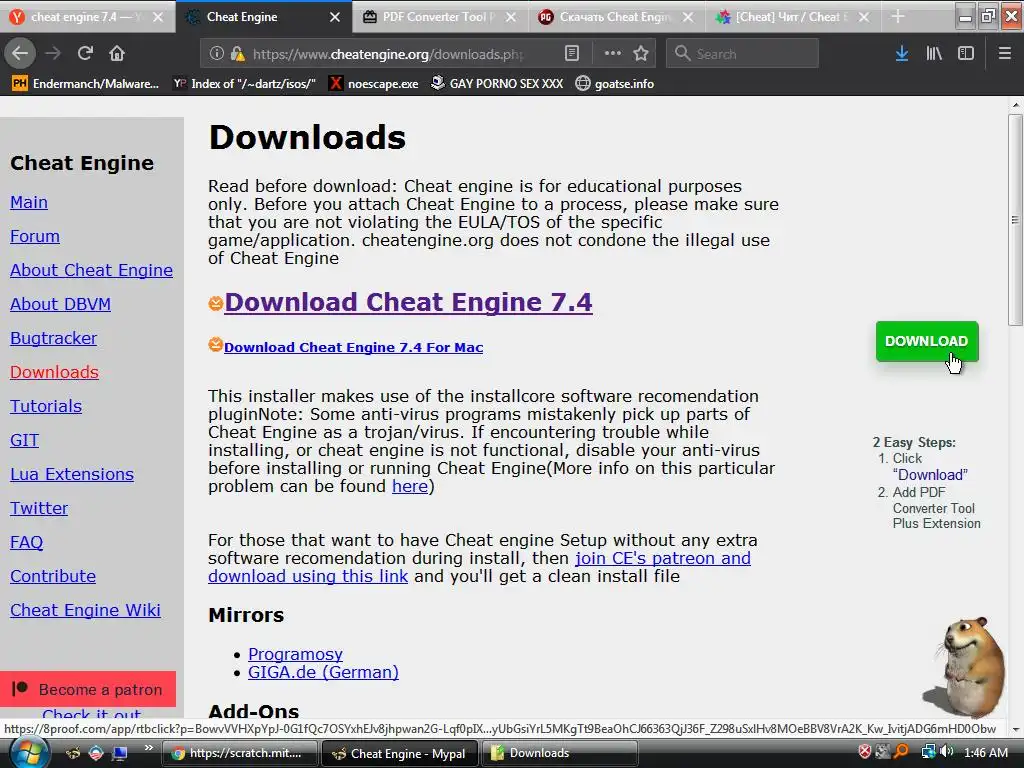Open Index of /~dartz/isos/ bookmark
Image resolution: width=1024 pixels, height=768 pixels.
[244, 84]
